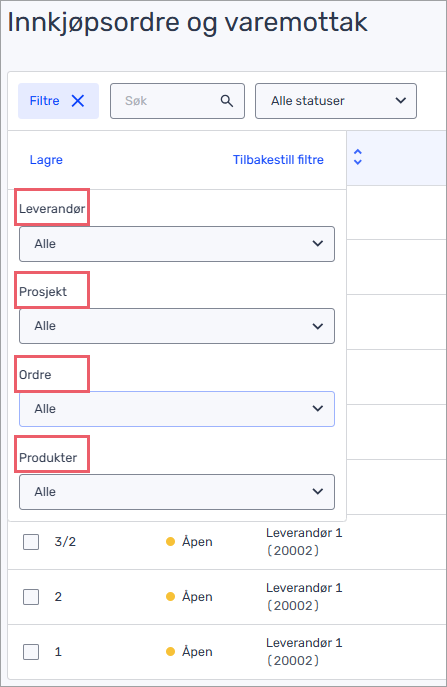Viewport: 447px width, 687px height.
Task: Click the chevron on Alle statuser
Action: click(x=401, y=101)
